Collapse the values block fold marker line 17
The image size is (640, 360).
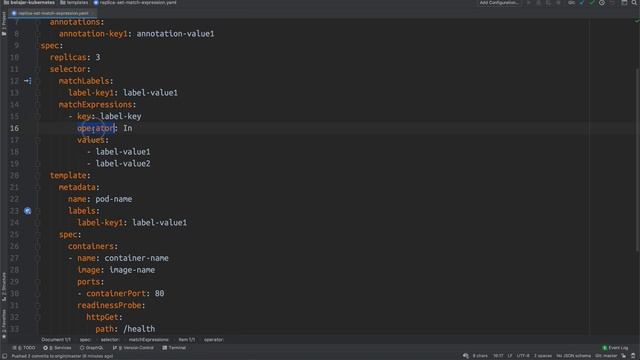[37, 140]
